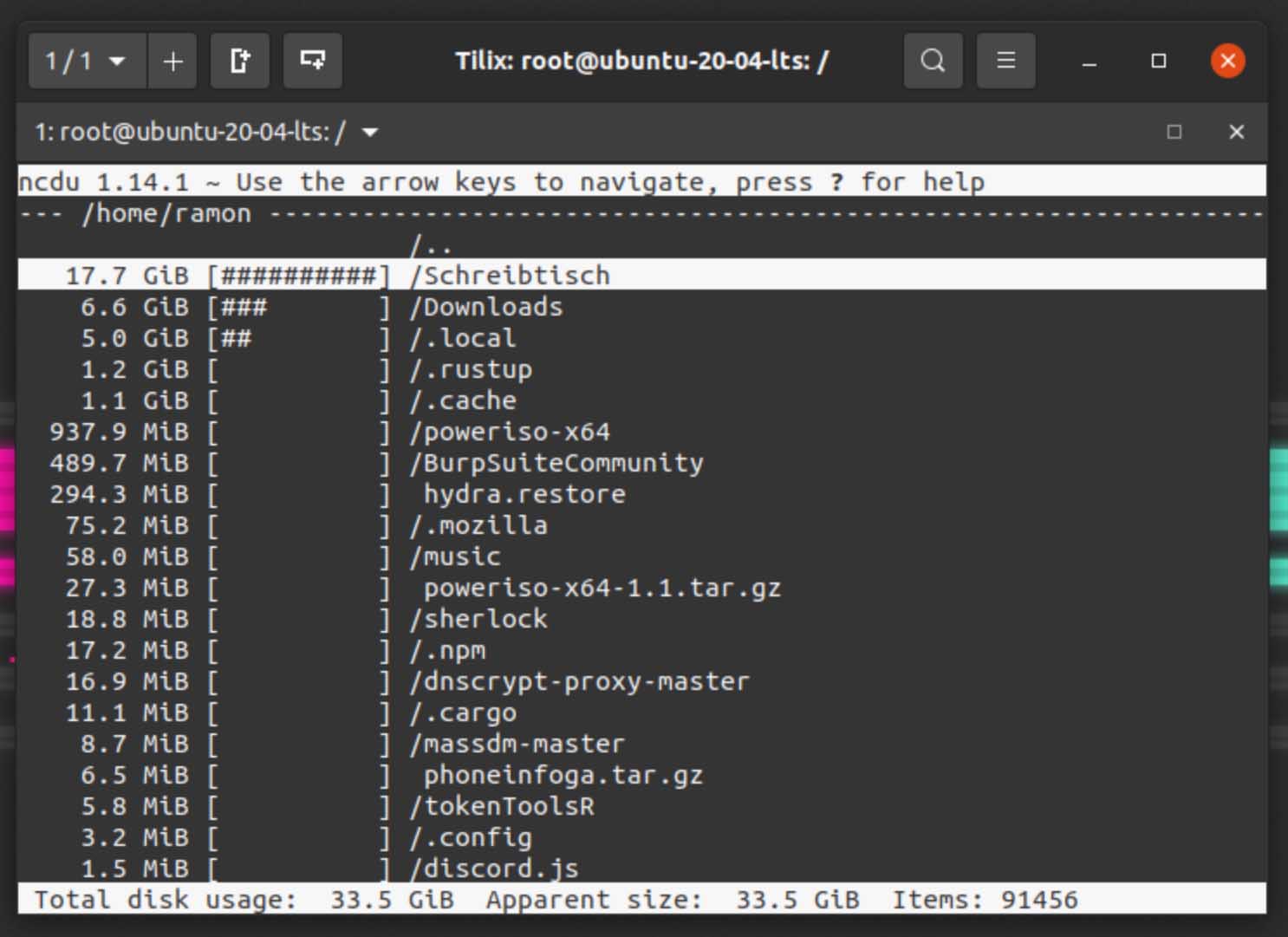The height and width of the screenshot is (937, 1288).
Task: Select the /poweriso-x64 directory entry
Action: [642, 432]
